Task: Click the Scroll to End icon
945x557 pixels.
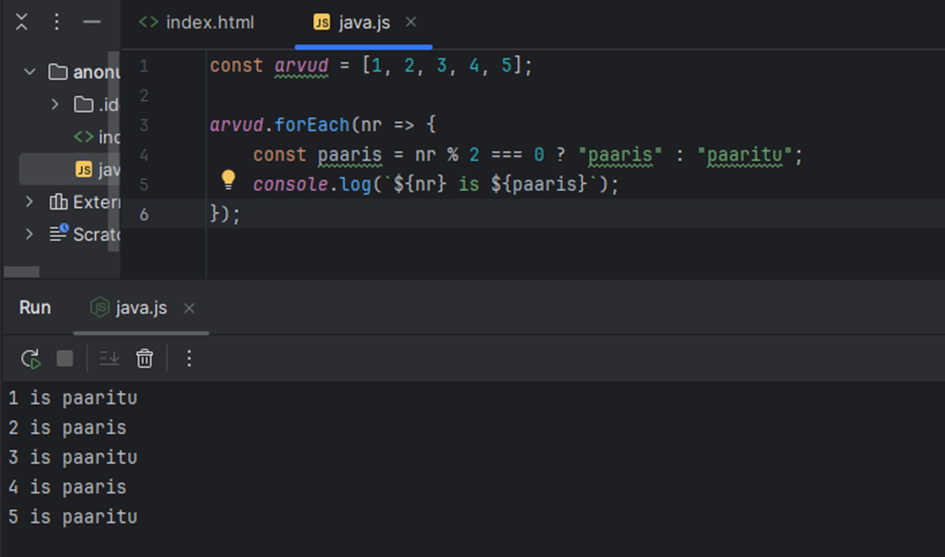Action: coord(109,358)
